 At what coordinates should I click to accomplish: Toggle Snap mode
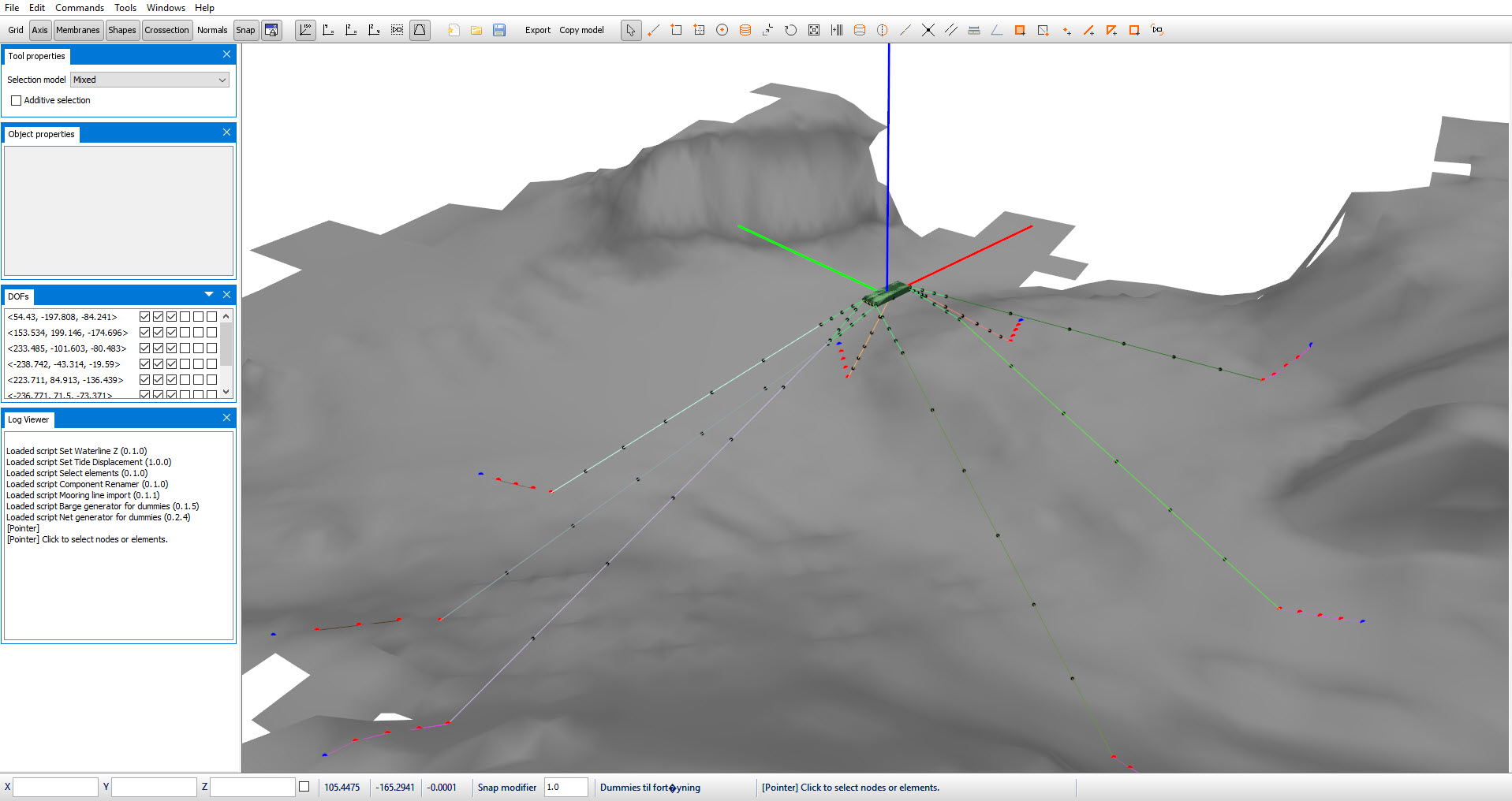245,30
